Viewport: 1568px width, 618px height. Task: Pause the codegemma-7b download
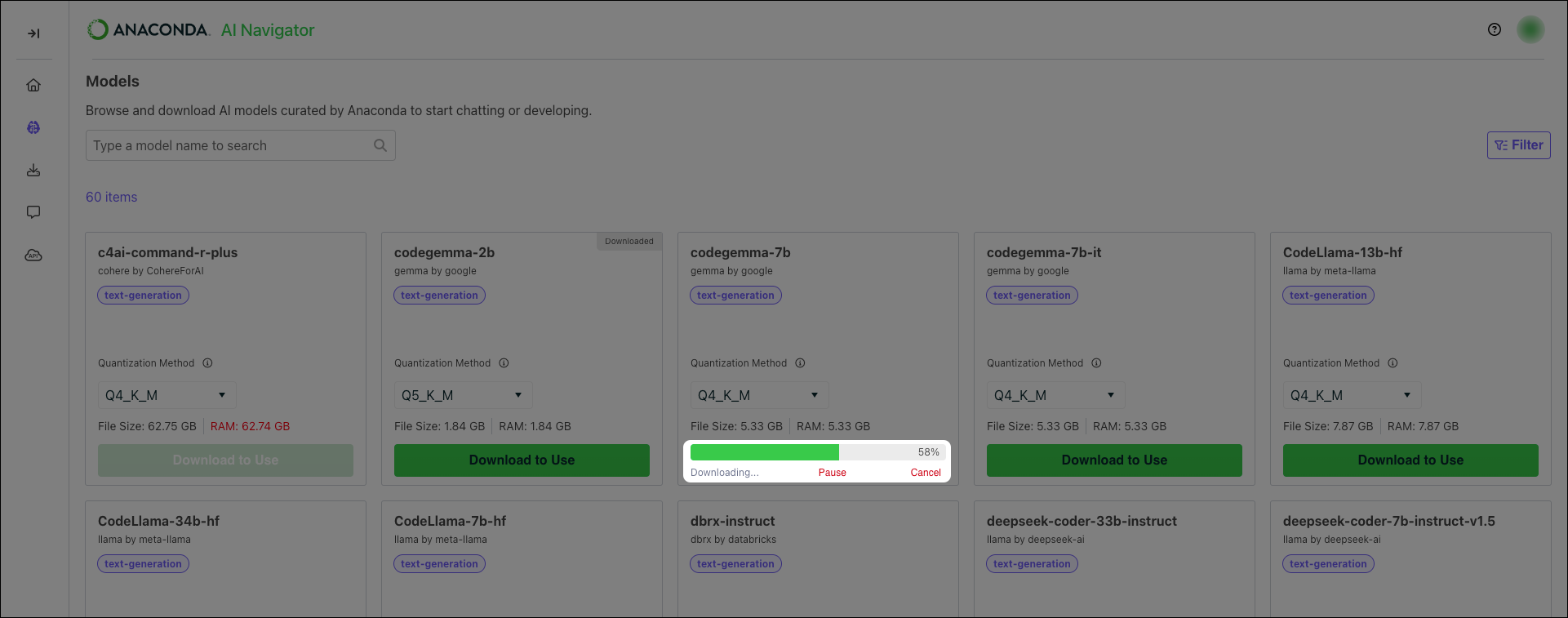click(x=833, y=473)
